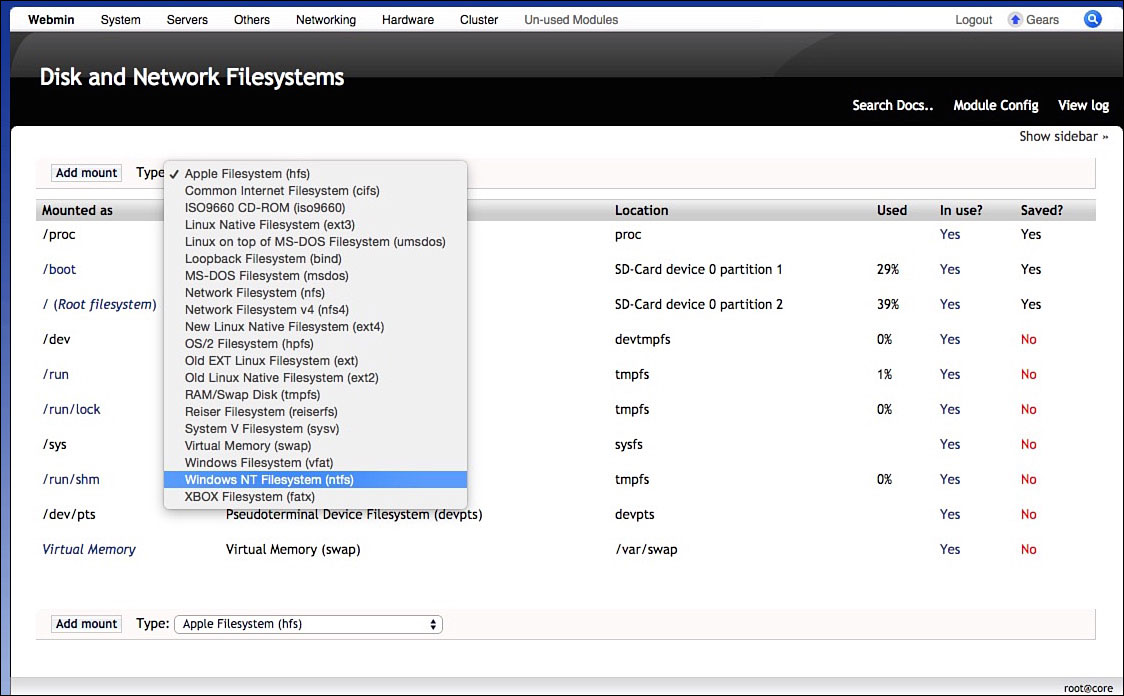Click the bottom Add mount button

[86, 624]
